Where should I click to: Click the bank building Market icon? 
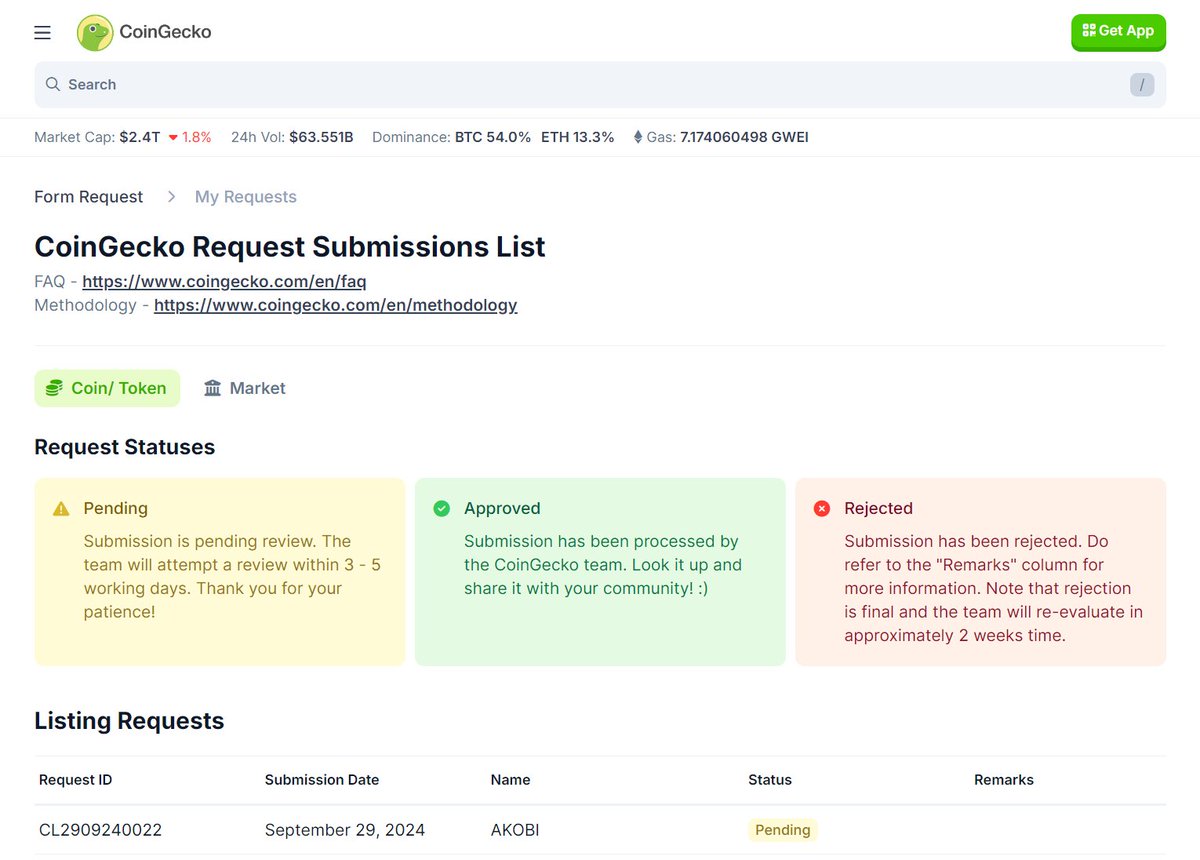pyautogui.click(x=213, y=388)
